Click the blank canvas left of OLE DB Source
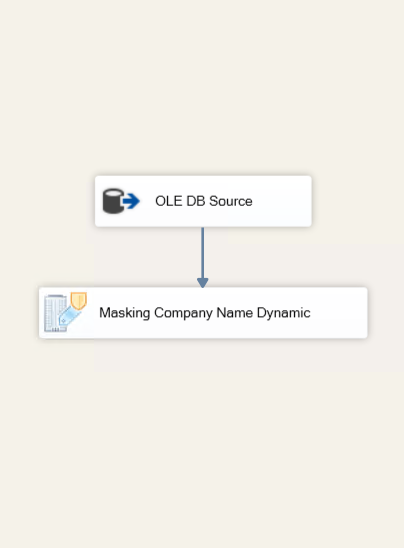404x548 pixels. coord(47,201)
